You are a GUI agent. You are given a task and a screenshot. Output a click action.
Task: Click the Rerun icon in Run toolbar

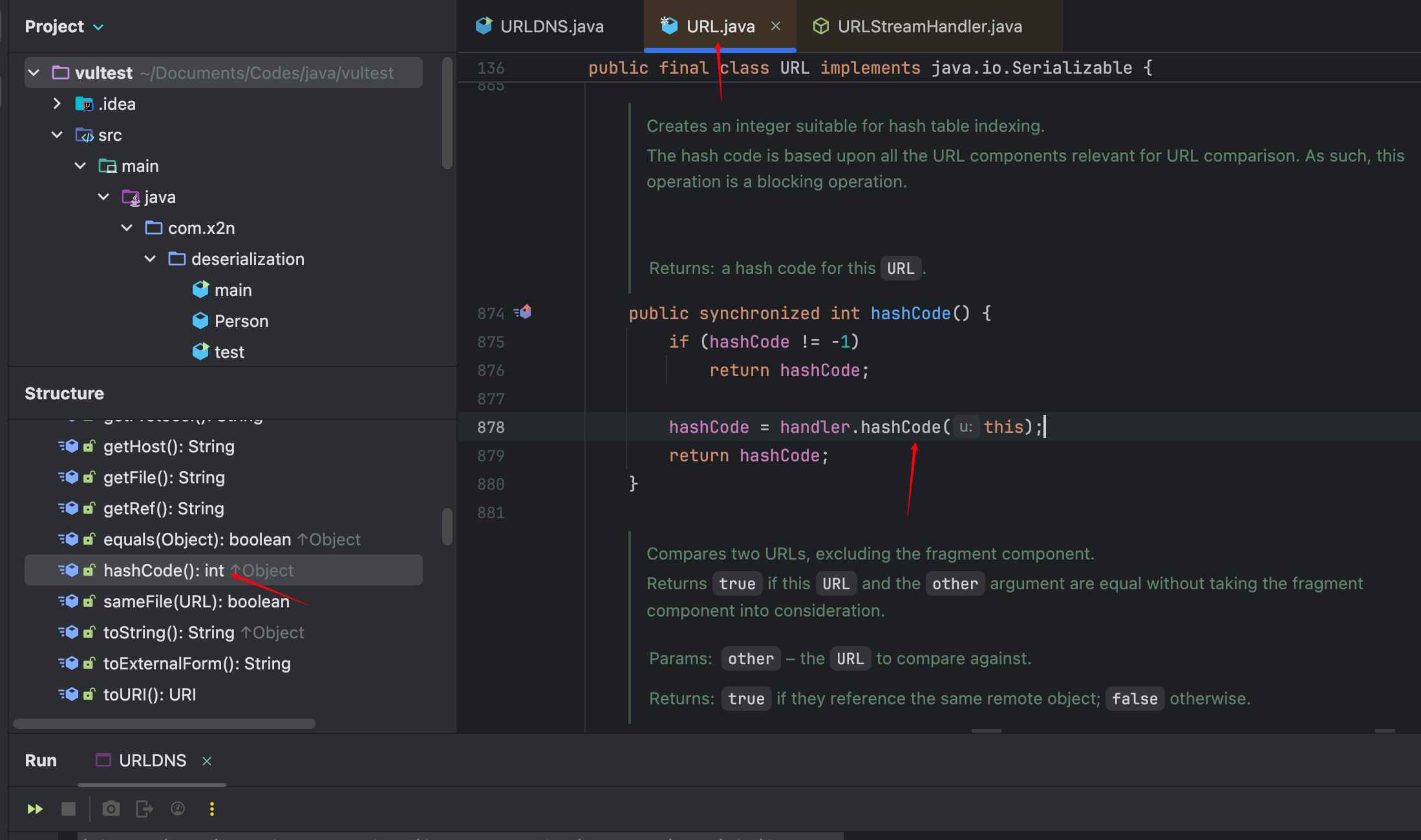click(35, 809)
